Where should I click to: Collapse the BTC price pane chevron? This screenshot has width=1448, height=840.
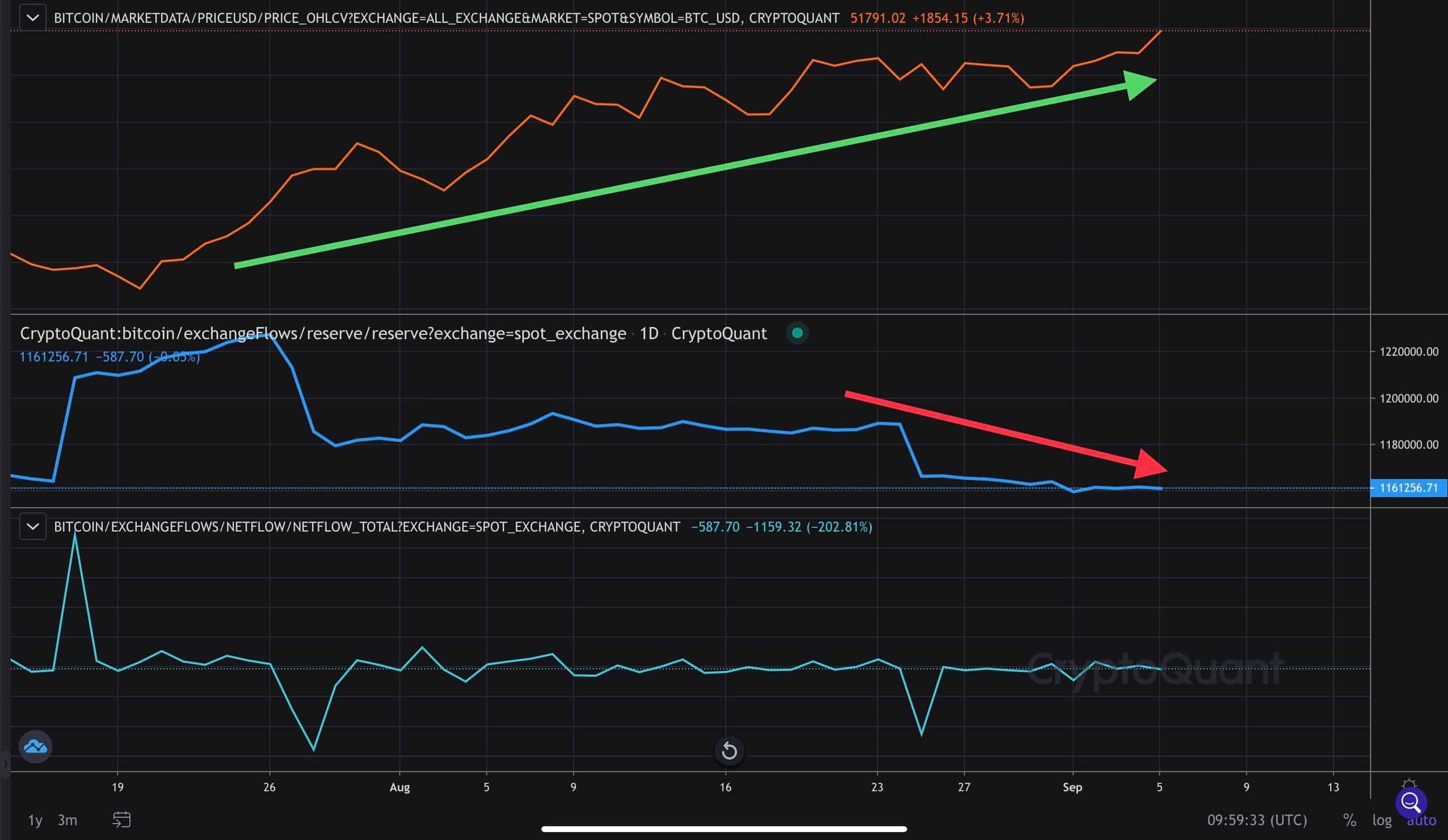[33, 18]
